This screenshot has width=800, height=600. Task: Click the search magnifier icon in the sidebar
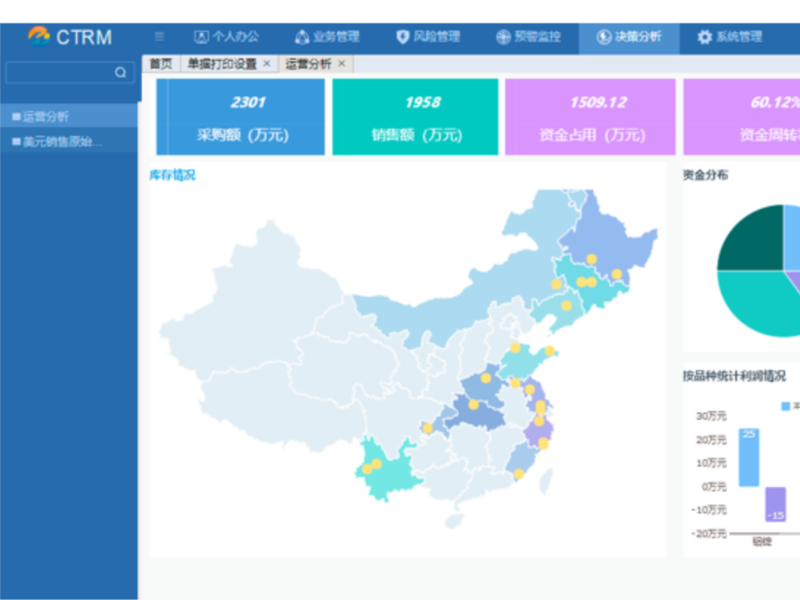(x=122, y=71)
